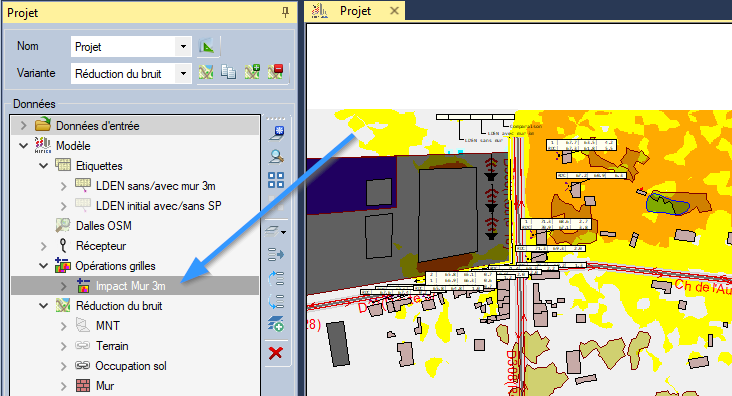
Task: Click the magnifier zoom-to-element icon
Action: pos(276,156)
